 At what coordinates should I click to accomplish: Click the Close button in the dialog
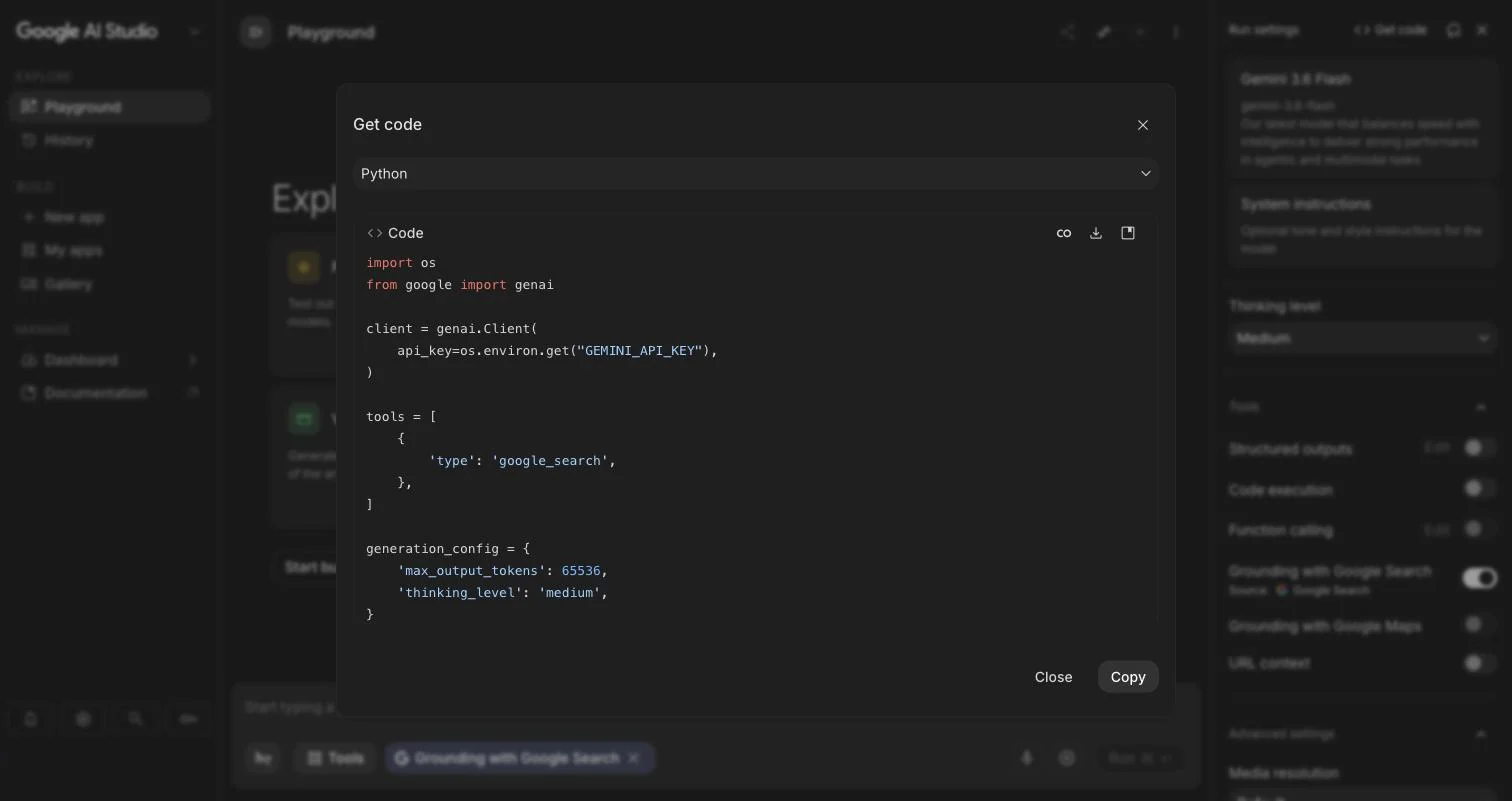(1053, 677)
